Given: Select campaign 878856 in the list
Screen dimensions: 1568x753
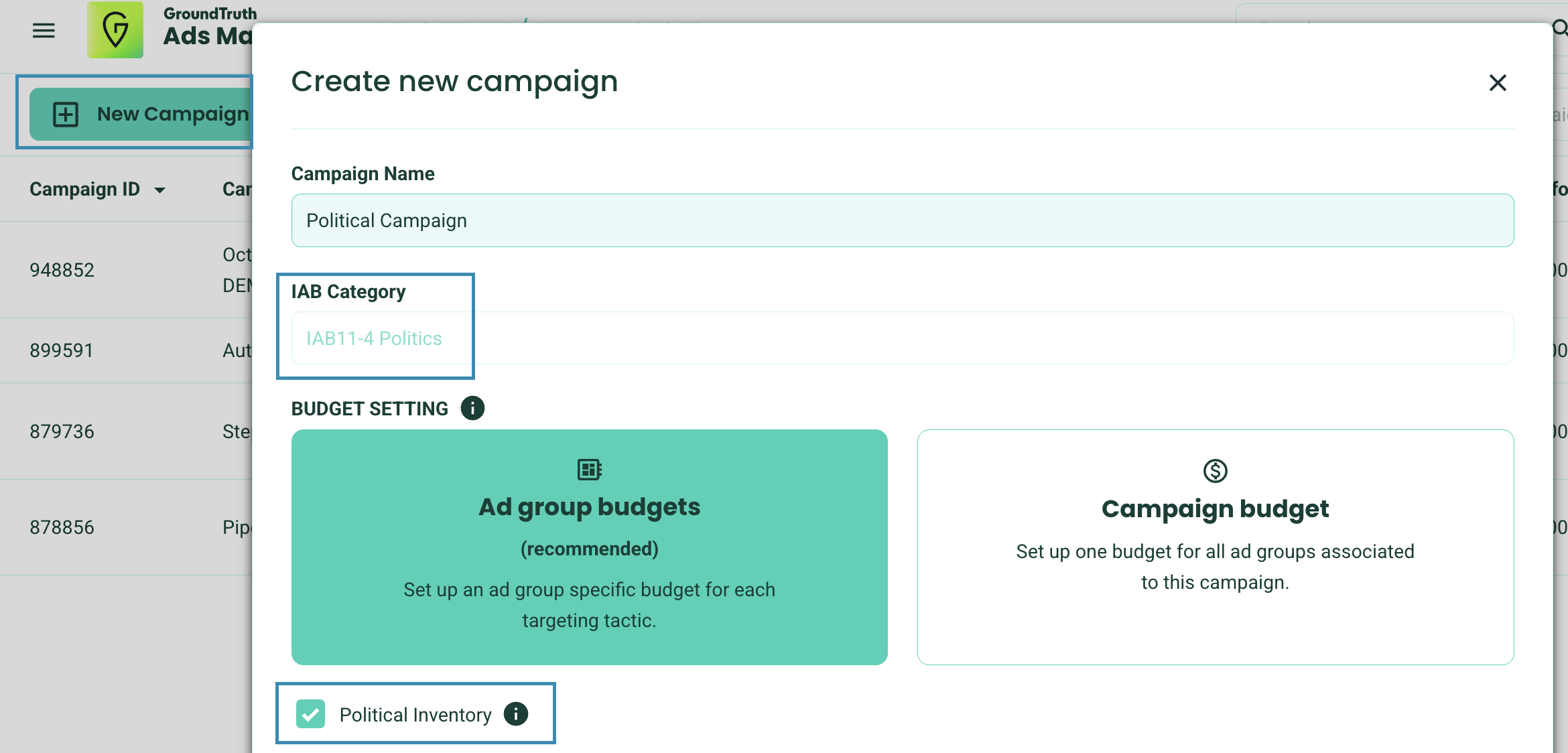Looking at the screenshot, I should point(62,527).
